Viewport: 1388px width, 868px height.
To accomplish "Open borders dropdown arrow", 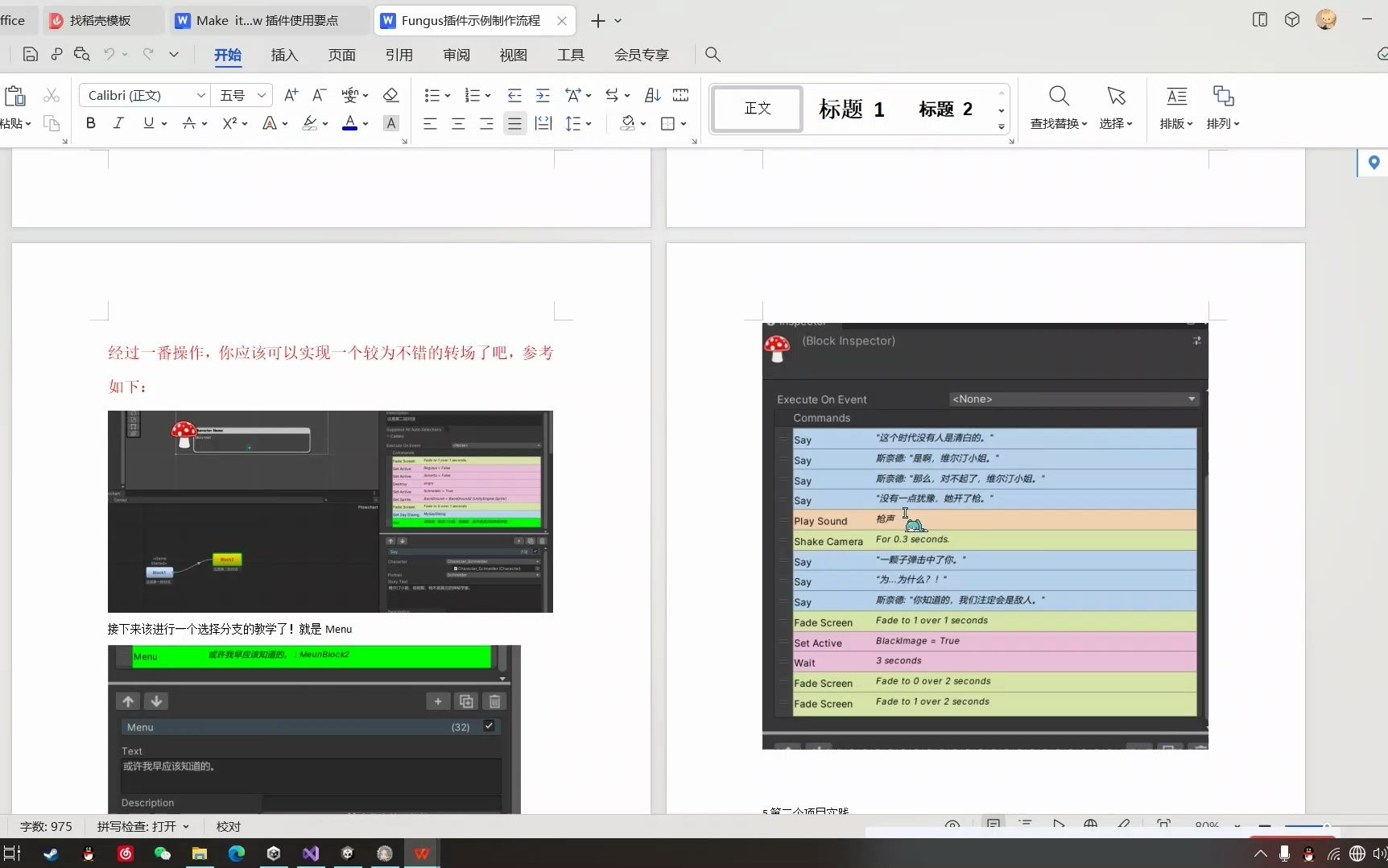I will [684, 124].
